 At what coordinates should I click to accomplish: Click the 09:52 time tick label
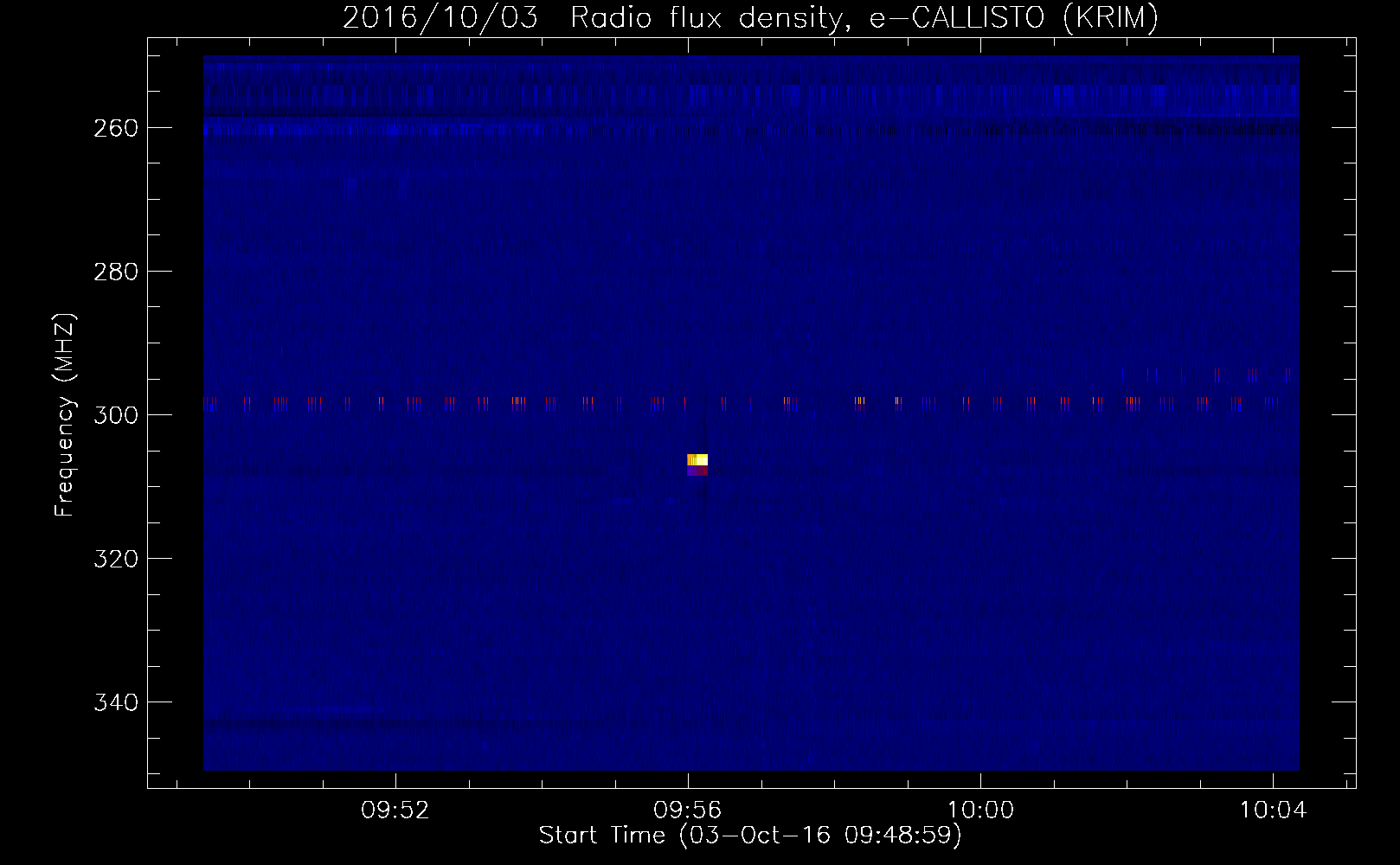[395, 811]
